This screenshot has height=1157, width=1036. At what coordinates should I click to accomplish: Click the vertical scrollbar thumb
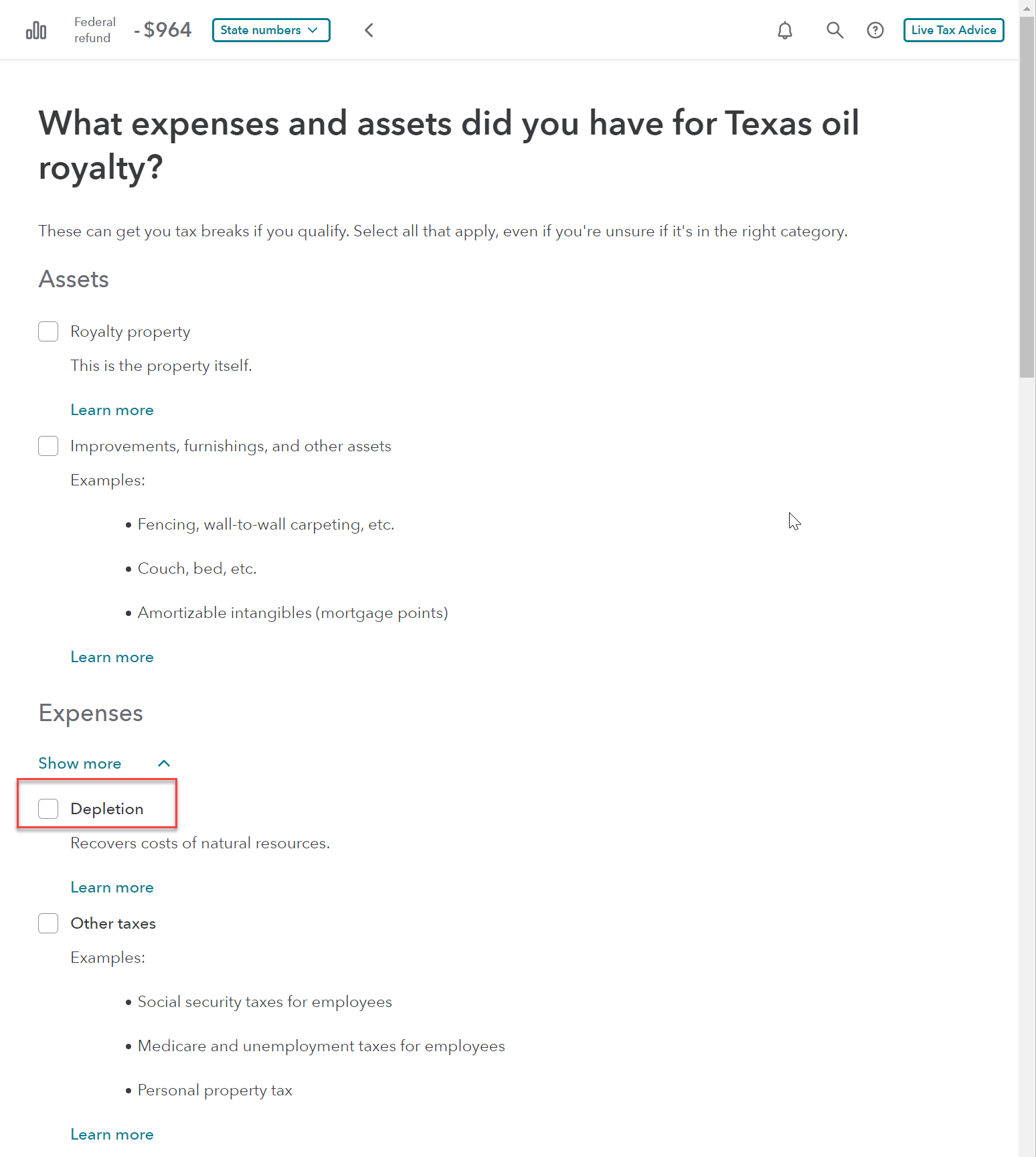point(1027,198)
